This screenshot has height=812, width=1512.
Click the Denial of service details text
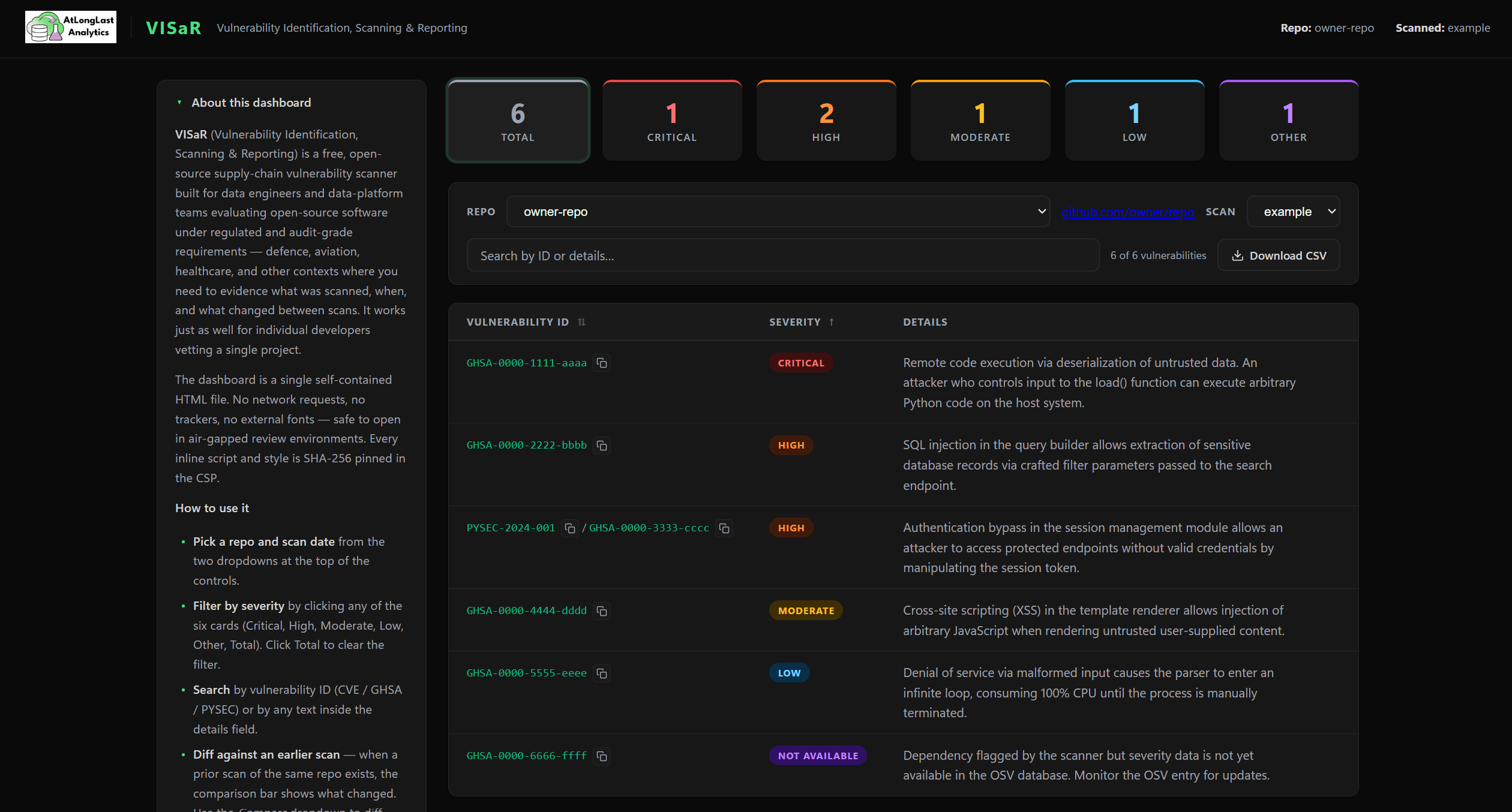tap(1088, 693)
